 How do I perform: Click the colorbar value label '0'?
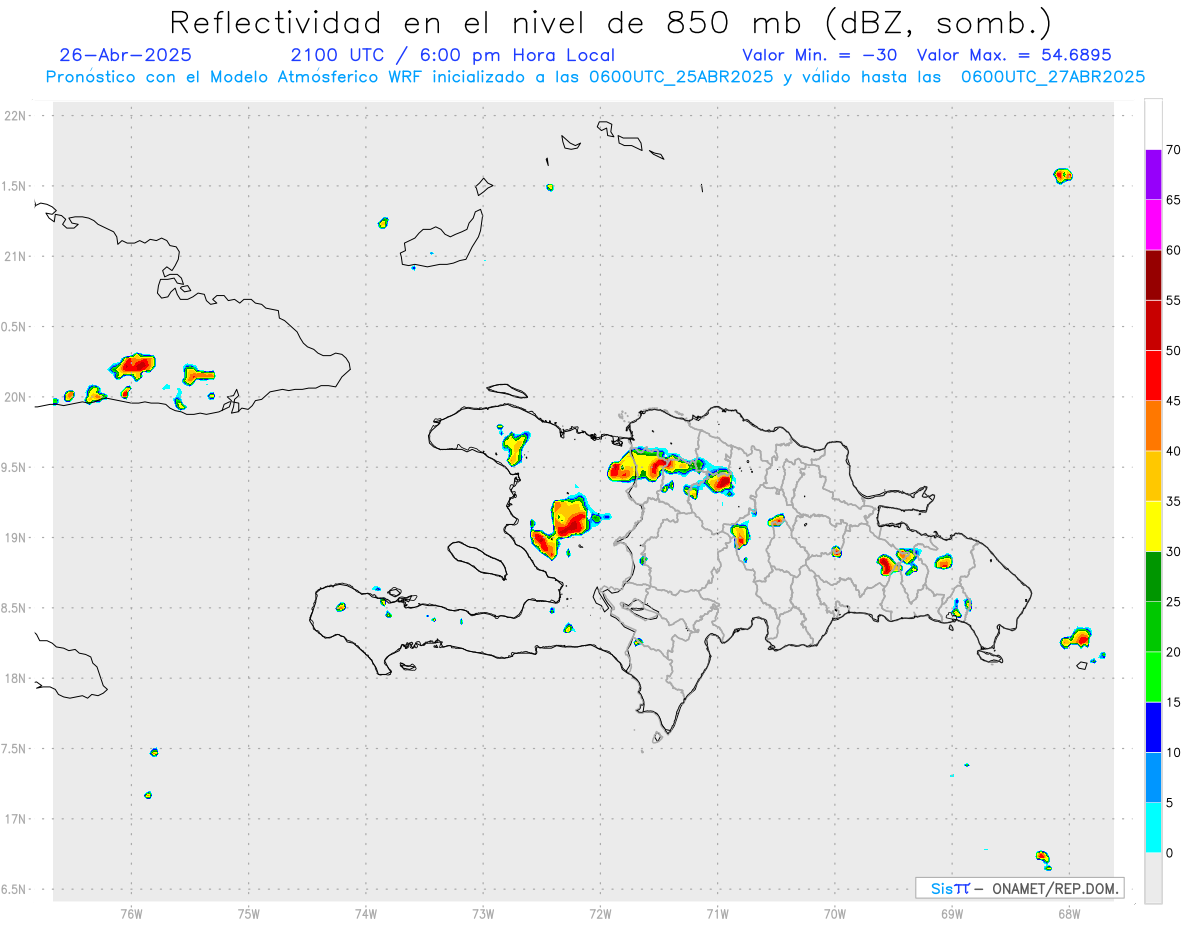point(1170,853)
